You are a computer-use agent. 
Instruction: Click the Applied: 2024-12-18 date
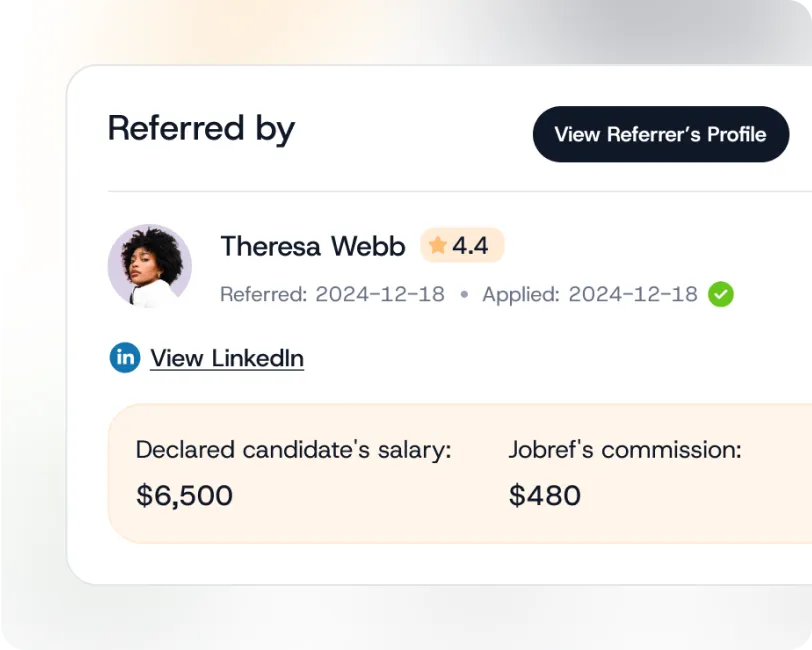click(589, 294)
